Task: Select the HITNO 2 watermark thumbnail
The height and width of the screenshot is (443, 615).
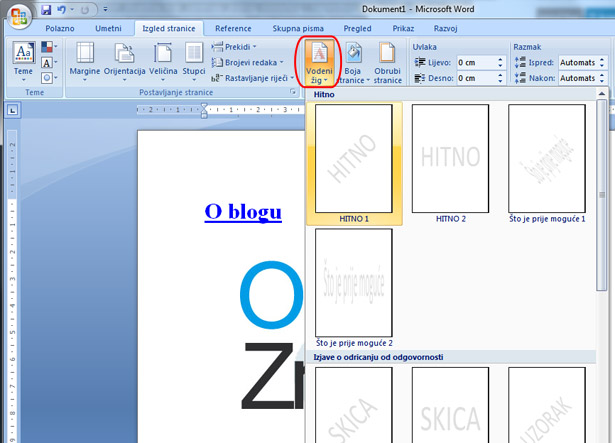Action: (x=450, y=160)
